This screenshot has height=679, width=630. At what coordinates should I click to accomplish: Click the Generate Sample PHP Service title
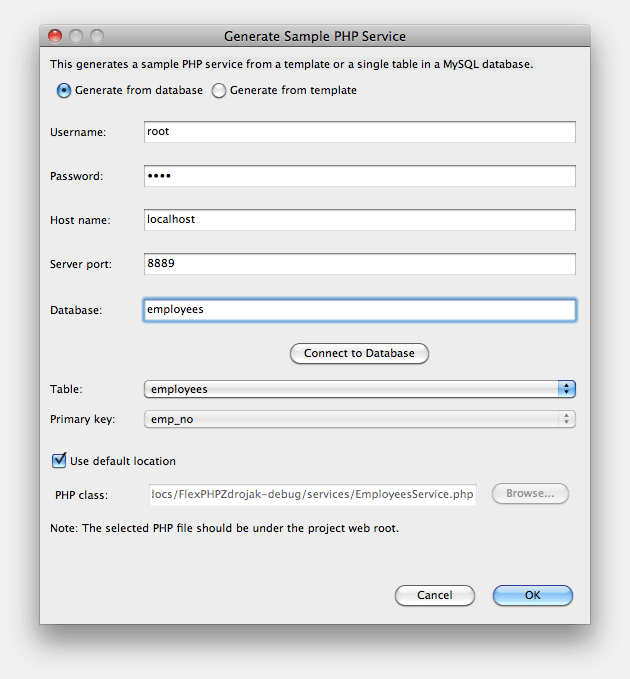click(x=315, y=36)
